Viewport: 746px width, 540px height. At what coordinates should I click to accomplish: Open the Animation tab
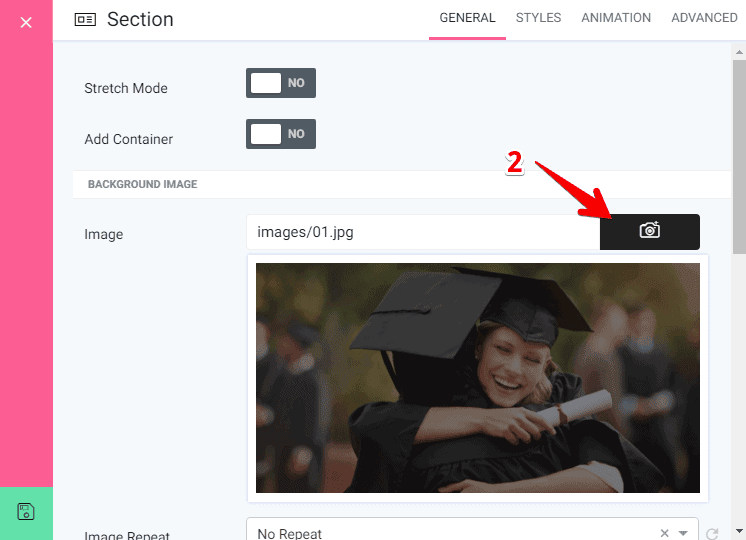point(616,18)
